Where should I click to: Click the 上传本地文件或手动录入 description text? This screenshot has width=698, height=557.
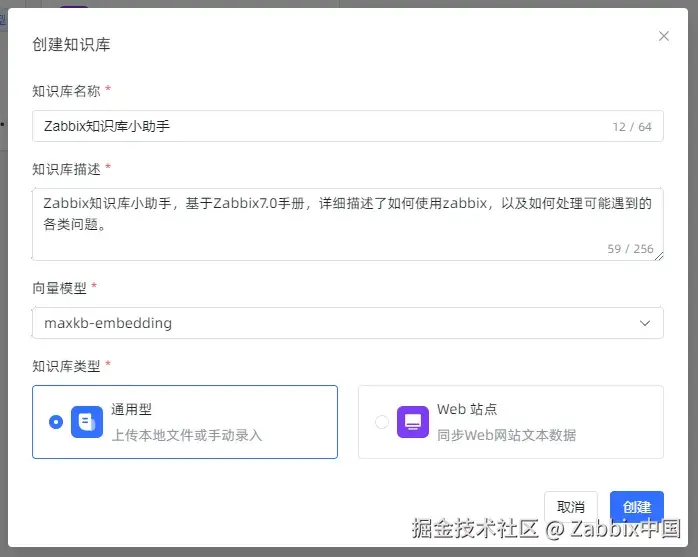point(187,435)
